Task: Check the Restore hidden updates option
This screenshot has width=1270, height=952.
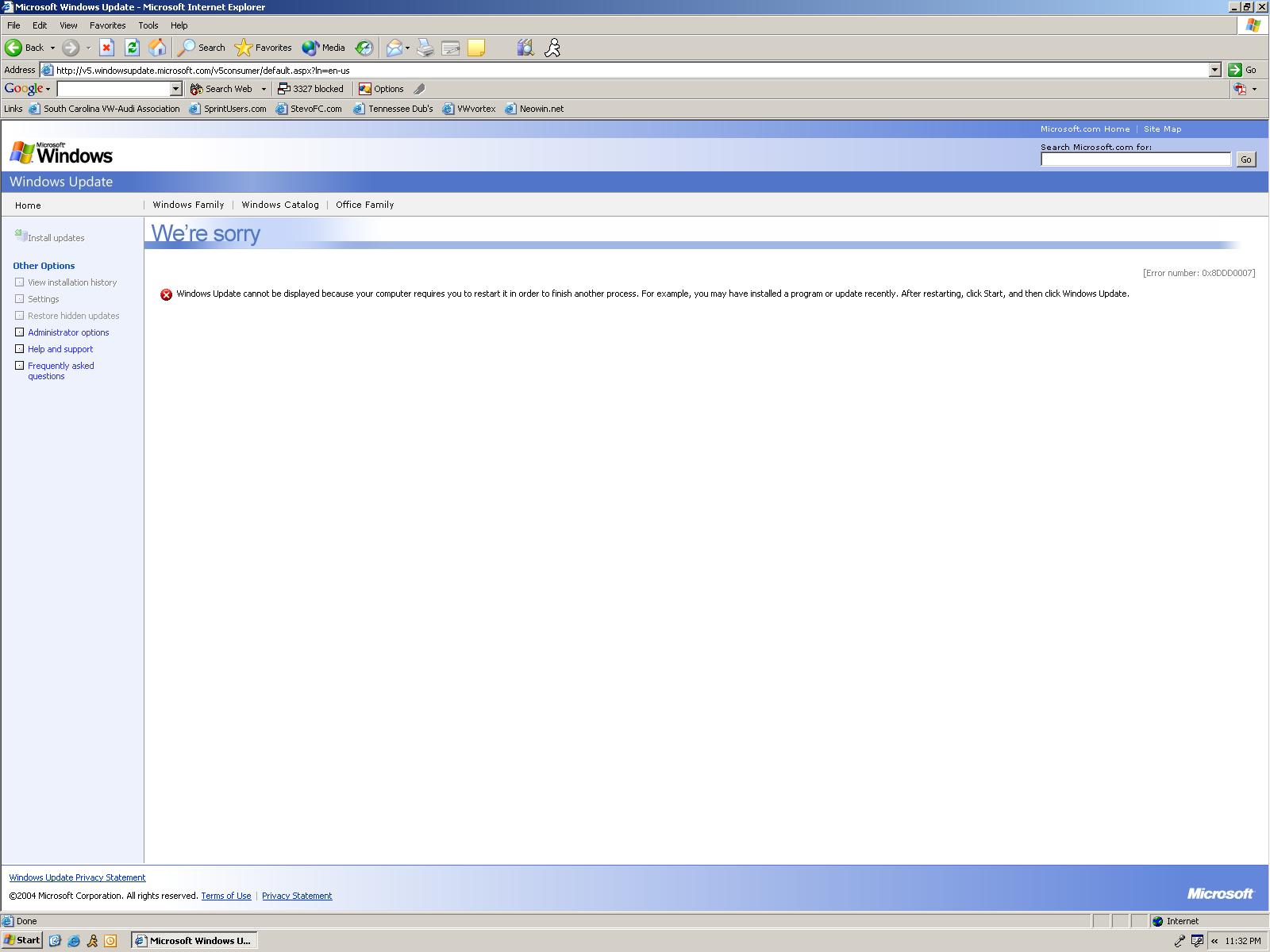Action: tap(19, 315)
